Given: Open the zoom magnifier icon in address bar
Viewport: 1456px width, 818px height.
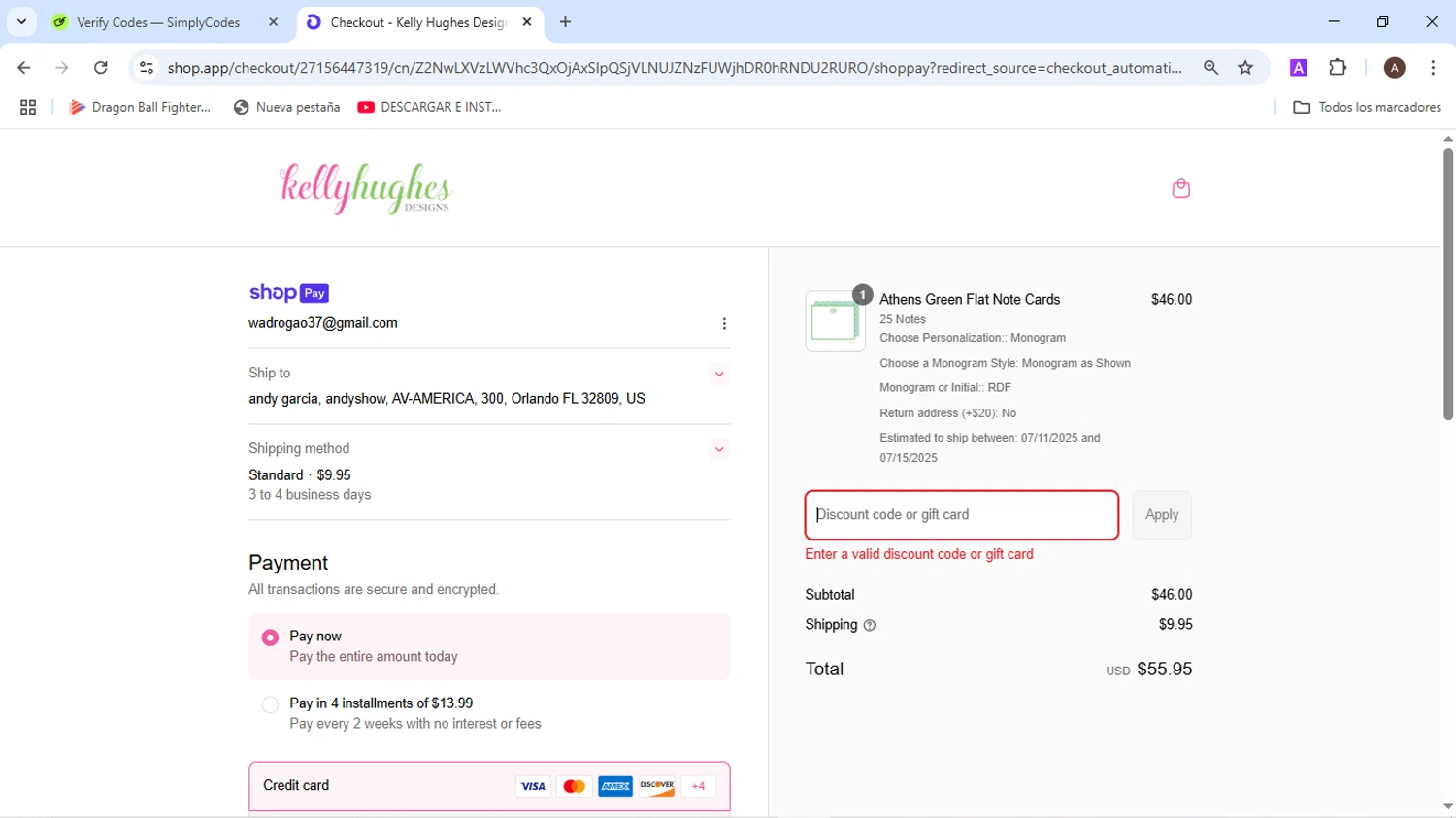Looking at the screenshot, I should coord(1210,68).
